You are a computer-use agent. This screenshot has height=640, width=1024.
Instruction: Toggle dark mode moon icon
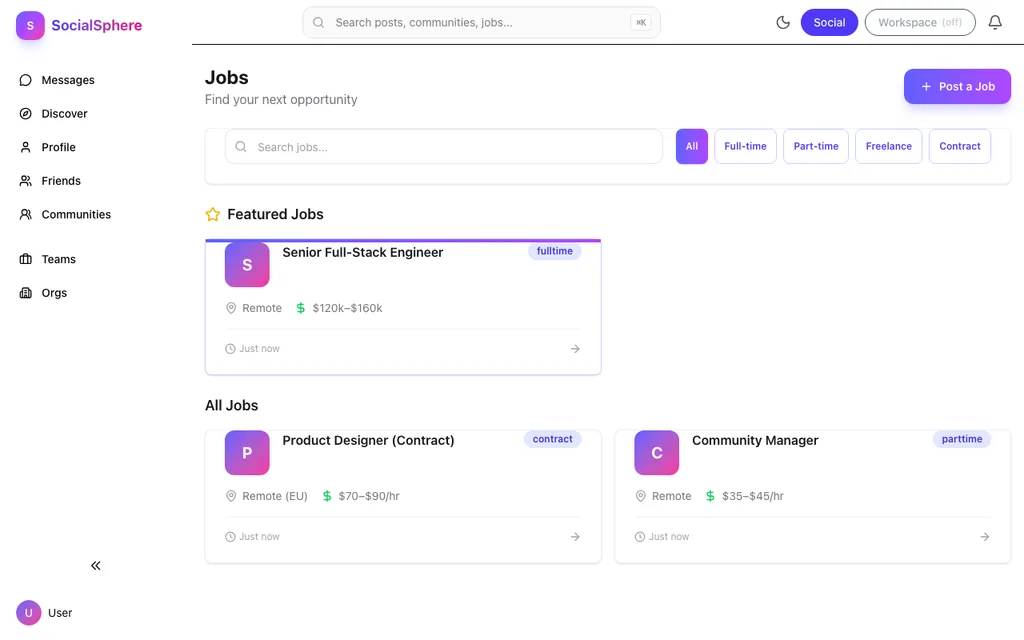click(x=783, y=22)
